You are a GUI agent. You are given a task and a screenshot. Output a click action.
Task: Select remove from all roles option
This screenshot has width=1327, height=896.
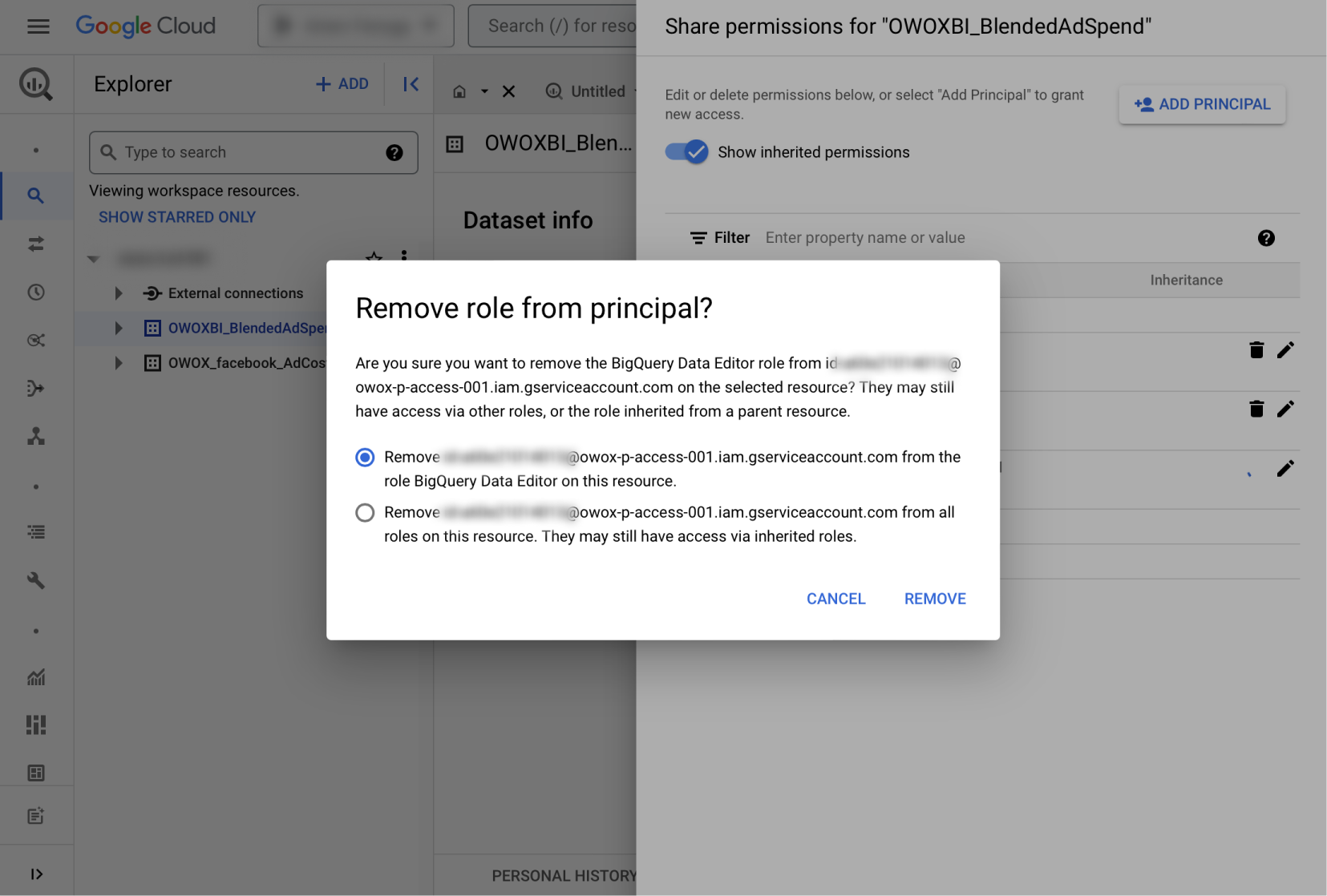click(x=365, y=512)
